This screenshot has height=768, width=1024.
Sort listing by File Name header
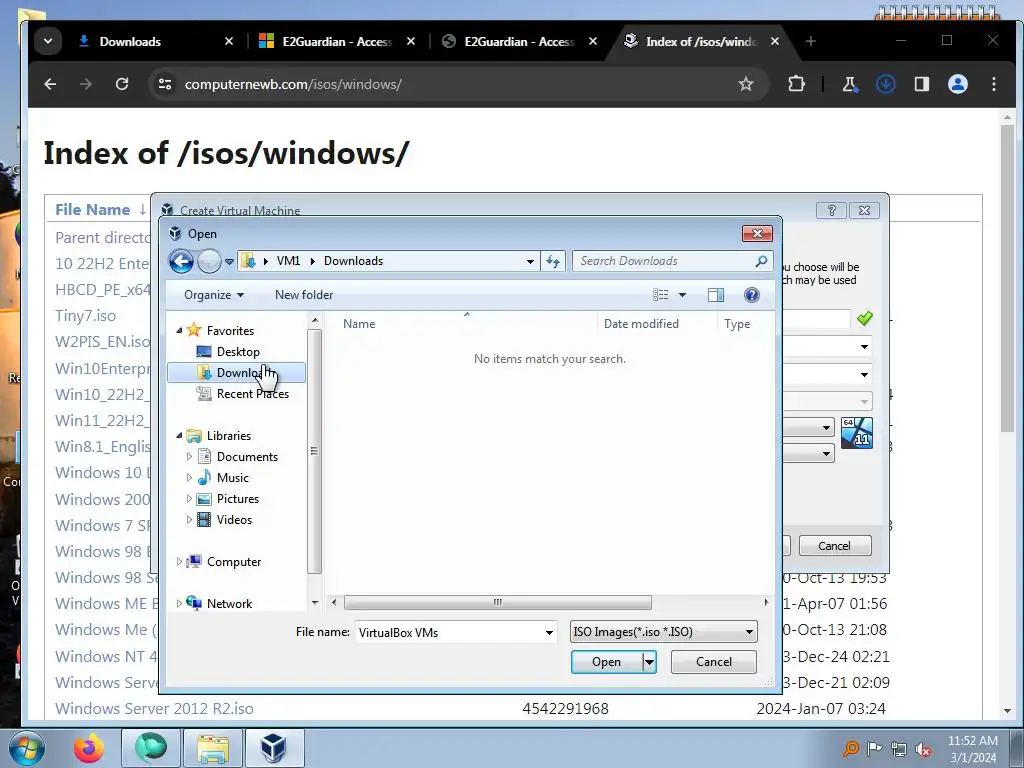[x=93, y=210]
